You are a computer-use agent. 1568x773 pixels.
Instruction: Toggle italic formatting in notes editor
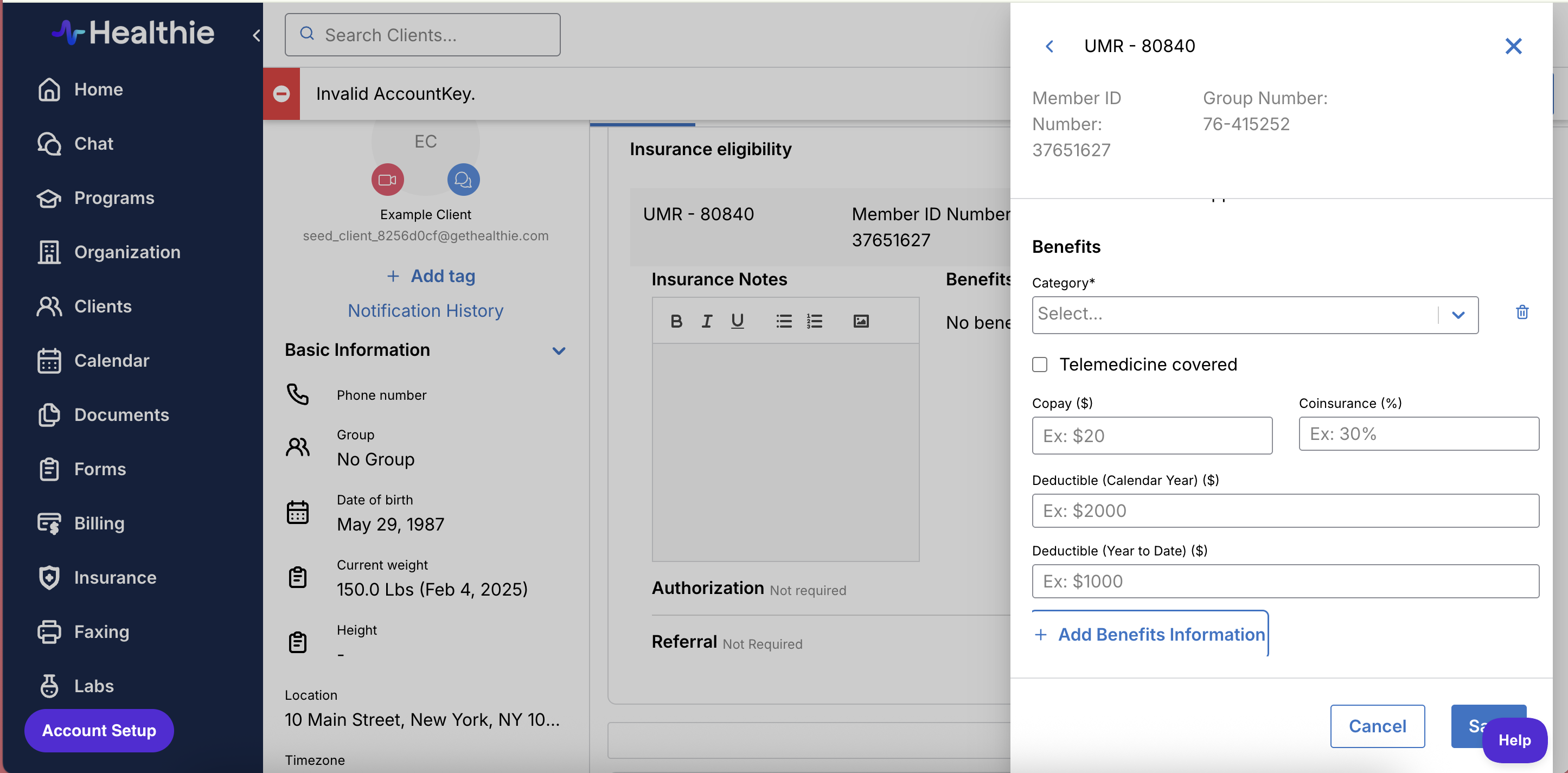[x=706, y=321]
